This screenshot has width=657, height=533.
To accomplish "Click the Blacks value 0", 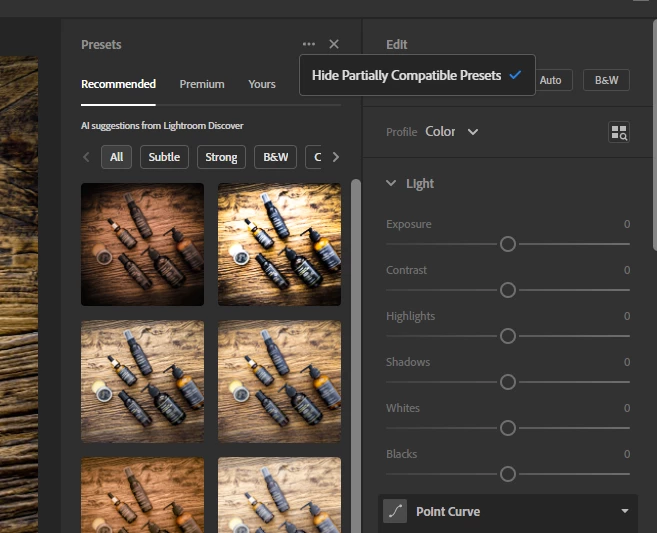I will point(627,454).
